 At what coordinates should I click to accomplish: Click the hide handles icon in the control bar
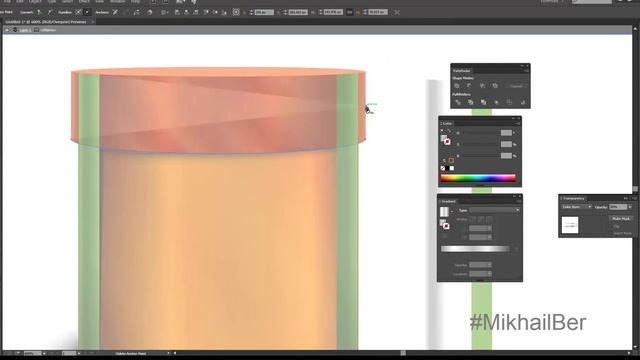[x=87, y=12]
